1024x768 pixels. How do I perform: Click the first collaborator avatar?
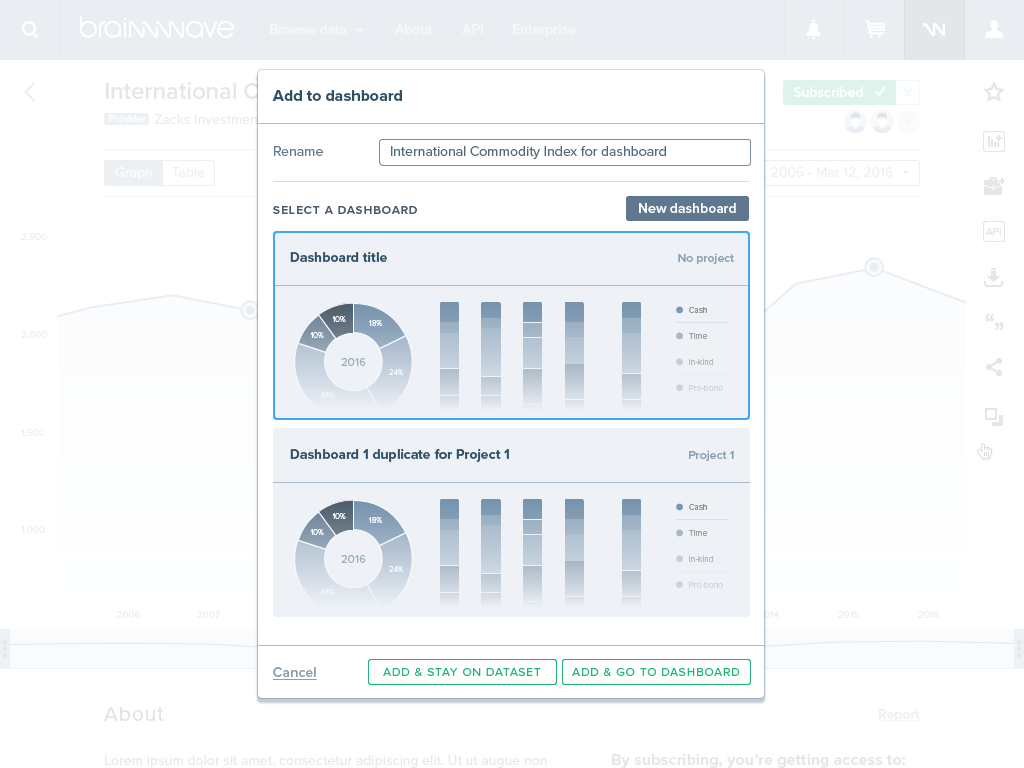pos(856,121)
